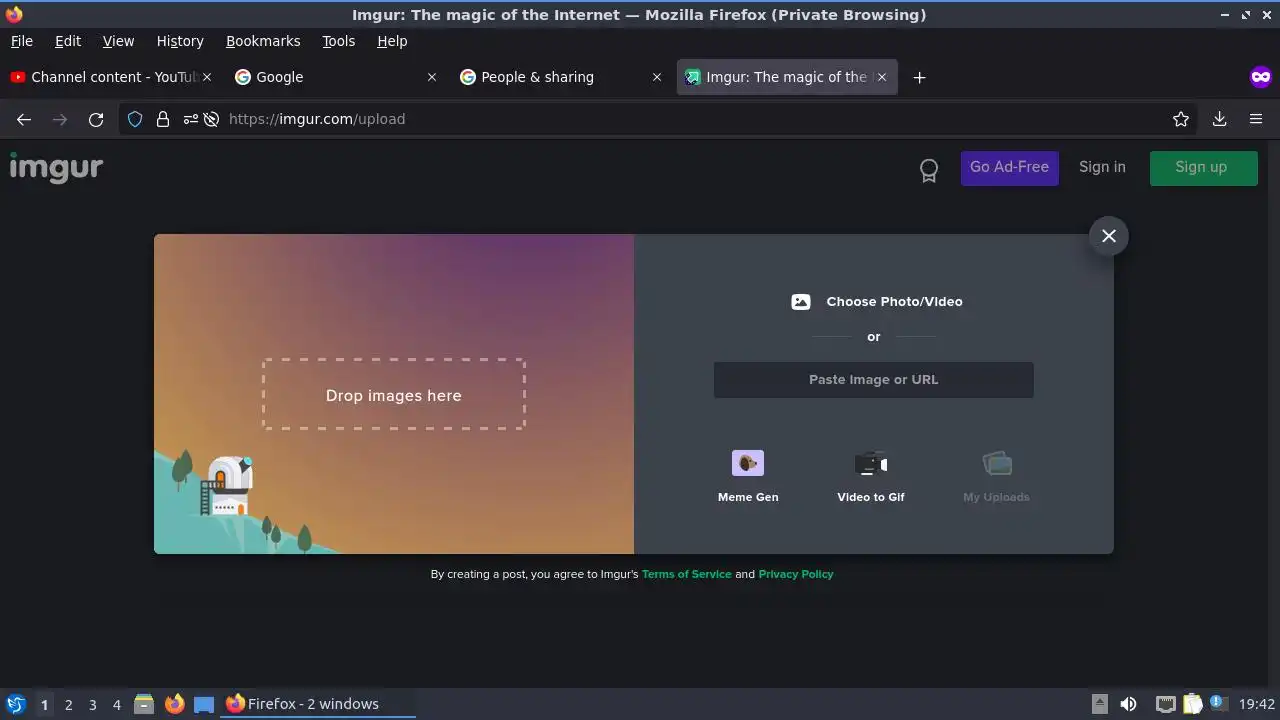Switch to workspace 3 in the taskbar

tap(93, 705)
